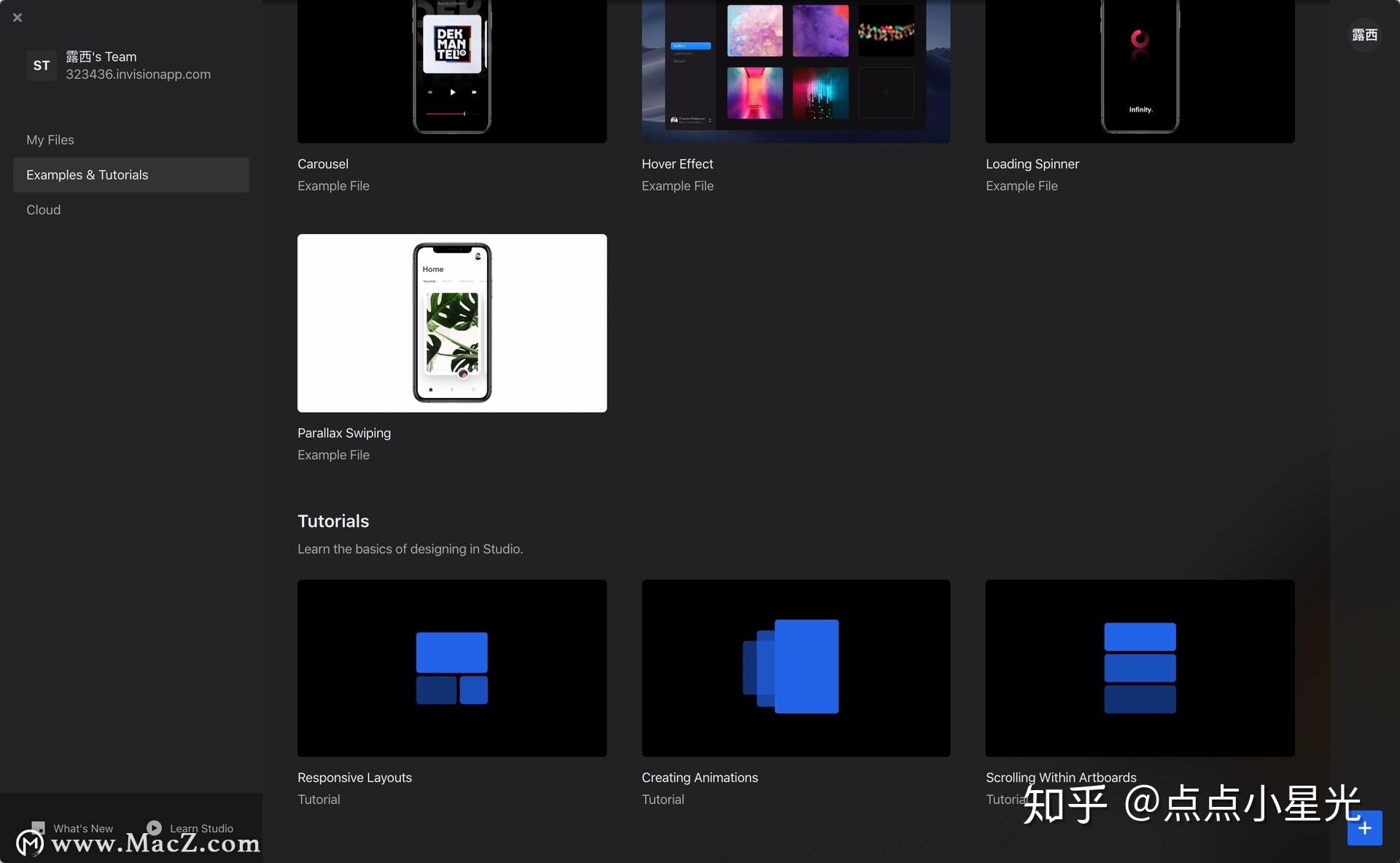The width and height of the screenshot is (1400, 863).
Task: Open the Carousel example file
Action: 451,71
